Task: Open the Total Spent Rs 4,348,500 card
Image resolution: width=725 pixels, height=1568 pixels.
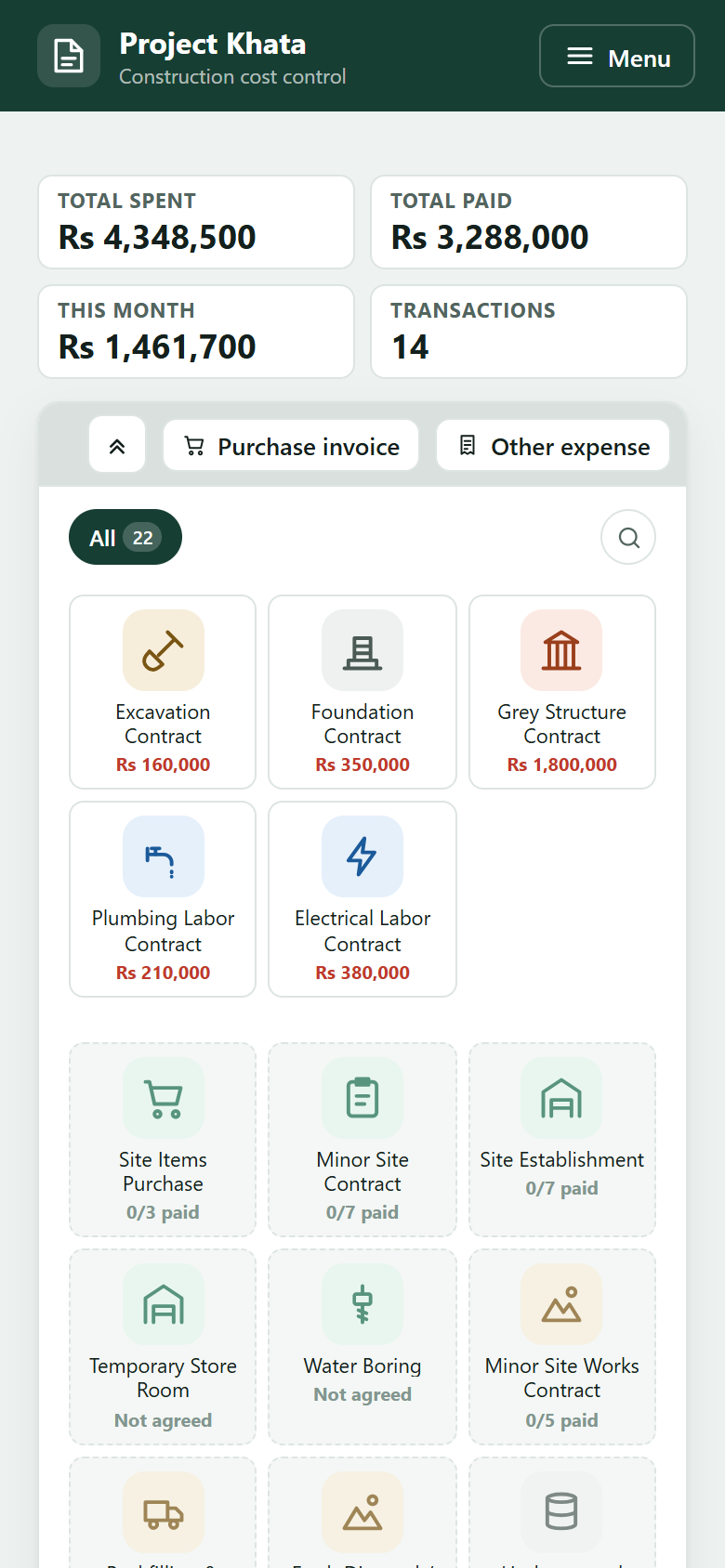Action: coord(196,222)
